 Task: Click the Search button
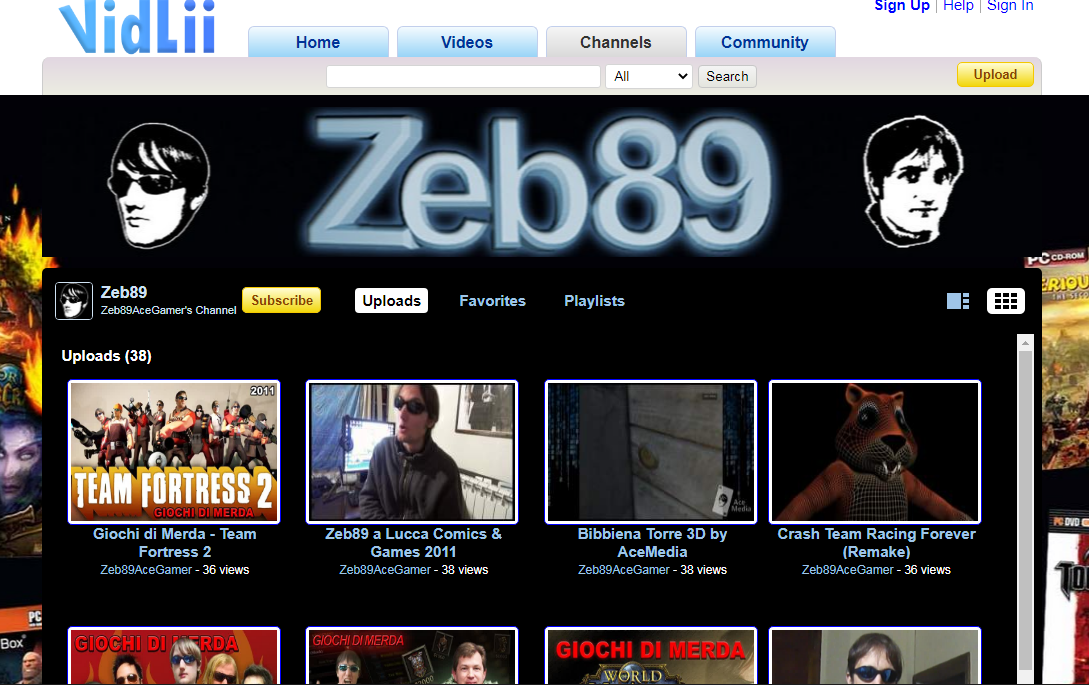tap(727, 76)
